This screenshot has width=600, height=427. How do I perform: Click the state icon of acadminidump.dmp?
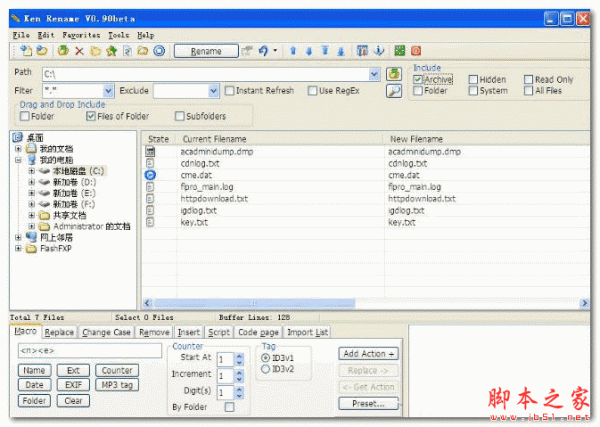click(150, 152)
